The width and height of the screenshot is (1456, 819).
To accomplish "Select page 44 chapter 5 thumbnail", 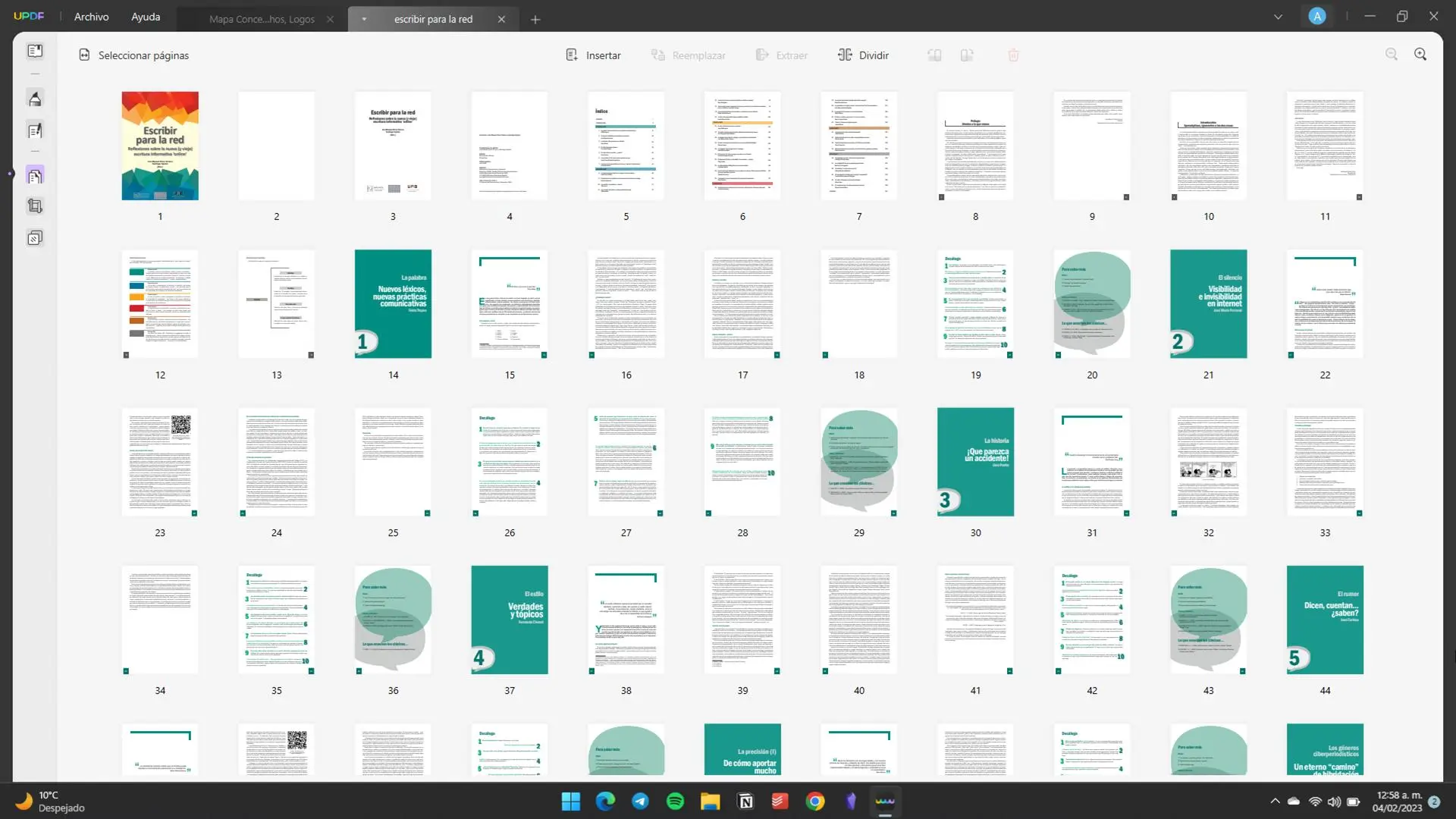I will [1325, 620].
